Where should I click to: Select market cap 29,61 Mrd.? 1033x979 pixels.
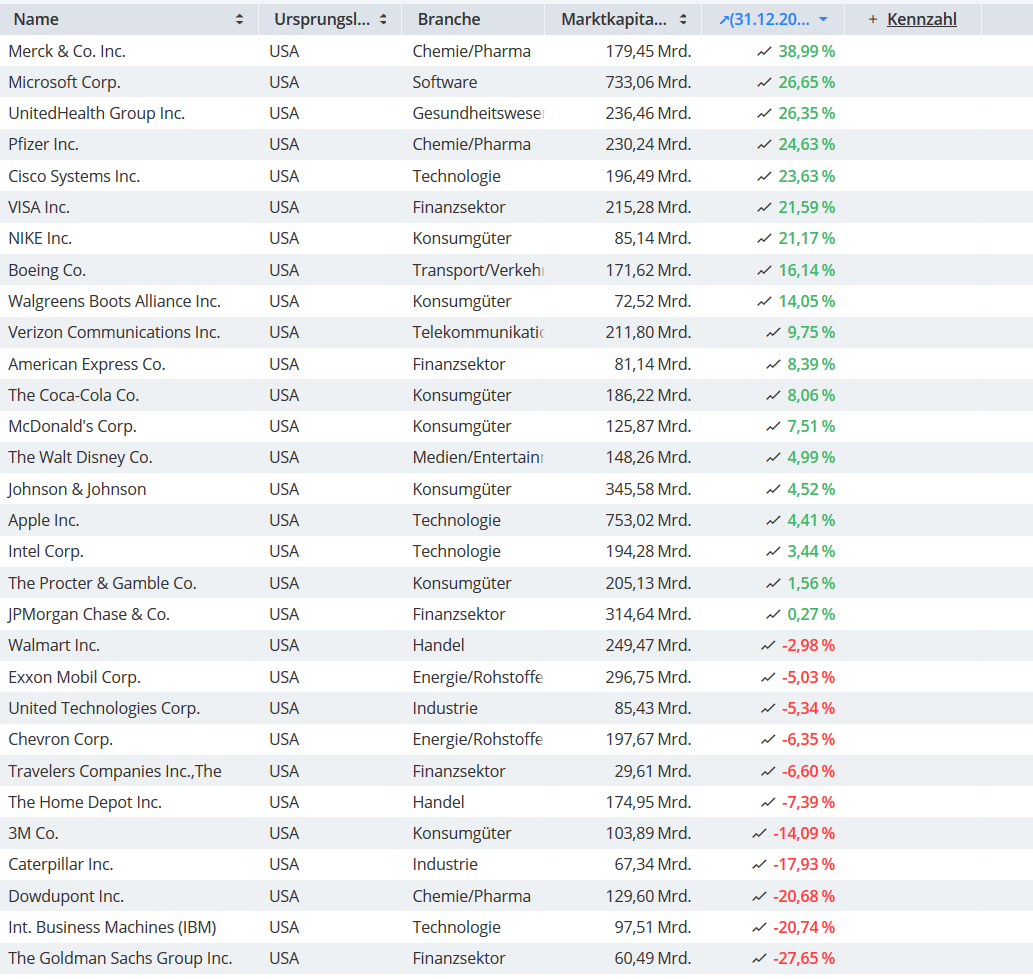pos(653,771)
